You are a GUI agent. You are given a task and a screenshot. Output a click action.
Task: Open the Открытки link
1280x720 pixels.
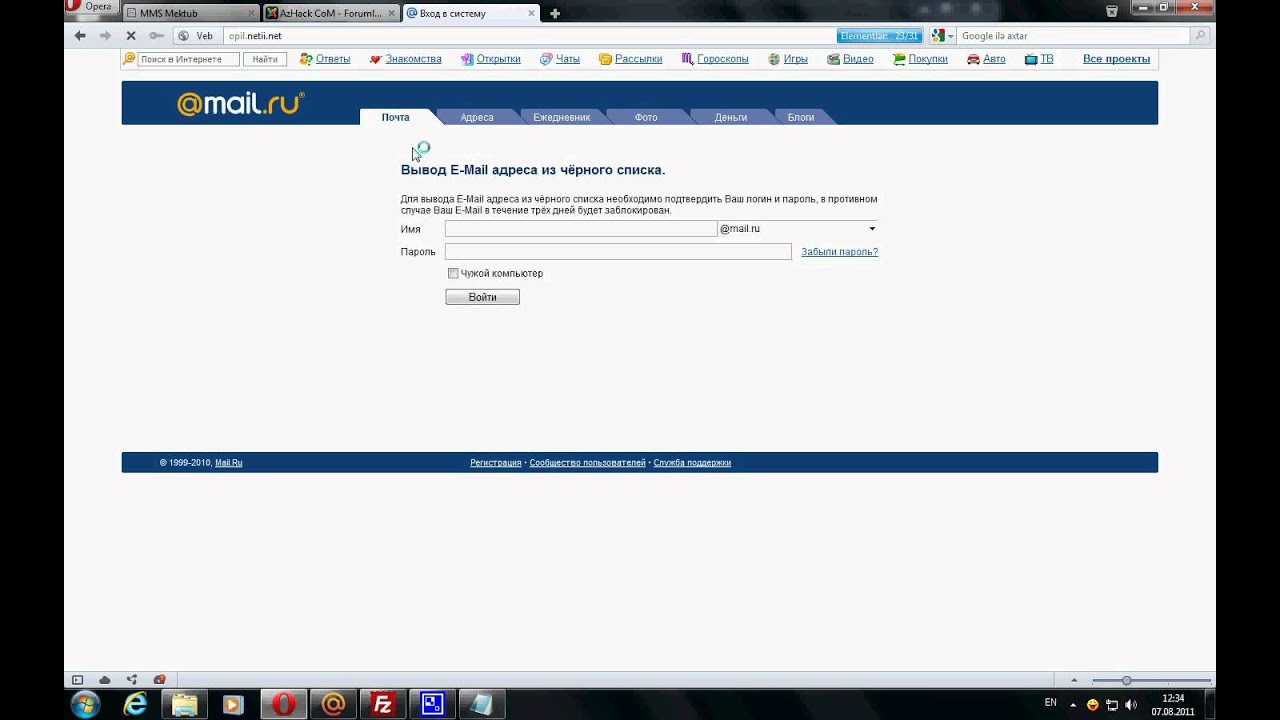[x=498, y=59]
